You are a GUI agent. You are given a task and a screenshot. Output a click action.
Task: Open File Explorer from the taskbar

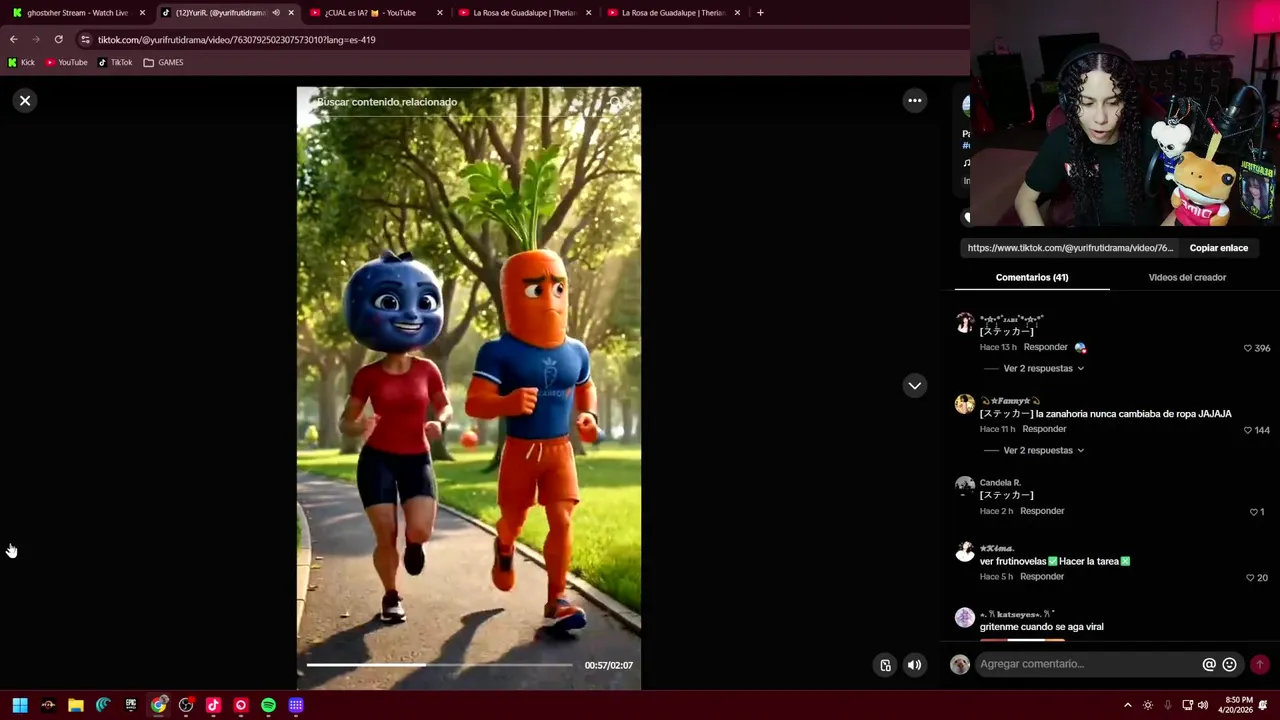75,705
